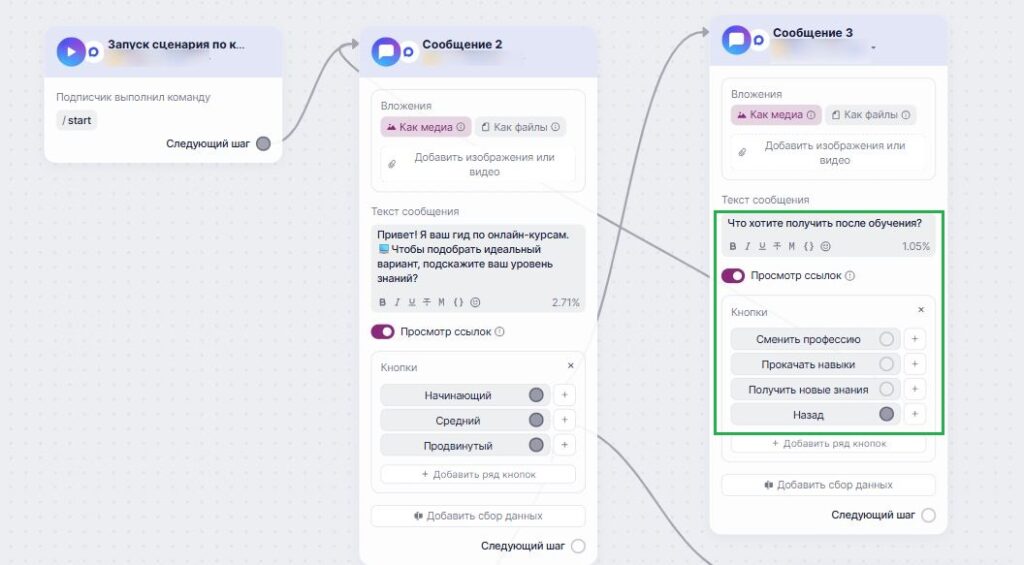Add button next to Прокачать навыки with plus
1024x565 pixels.
[x=915, y=364]
